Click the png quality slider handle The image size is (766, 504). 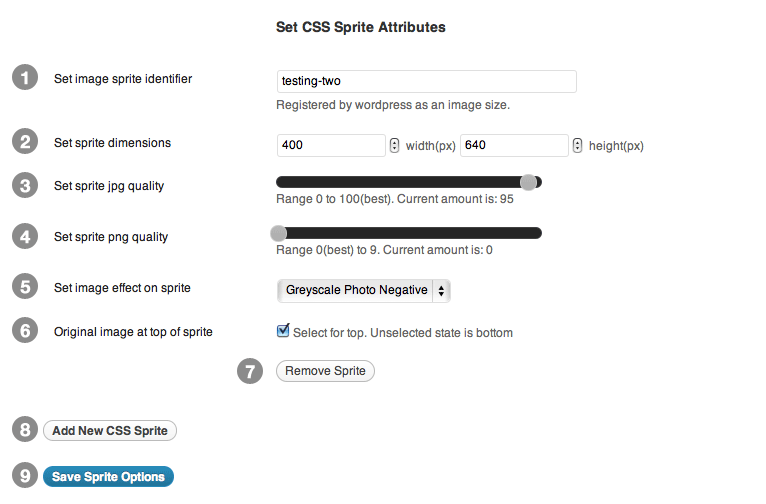click(x=279, y=233)
